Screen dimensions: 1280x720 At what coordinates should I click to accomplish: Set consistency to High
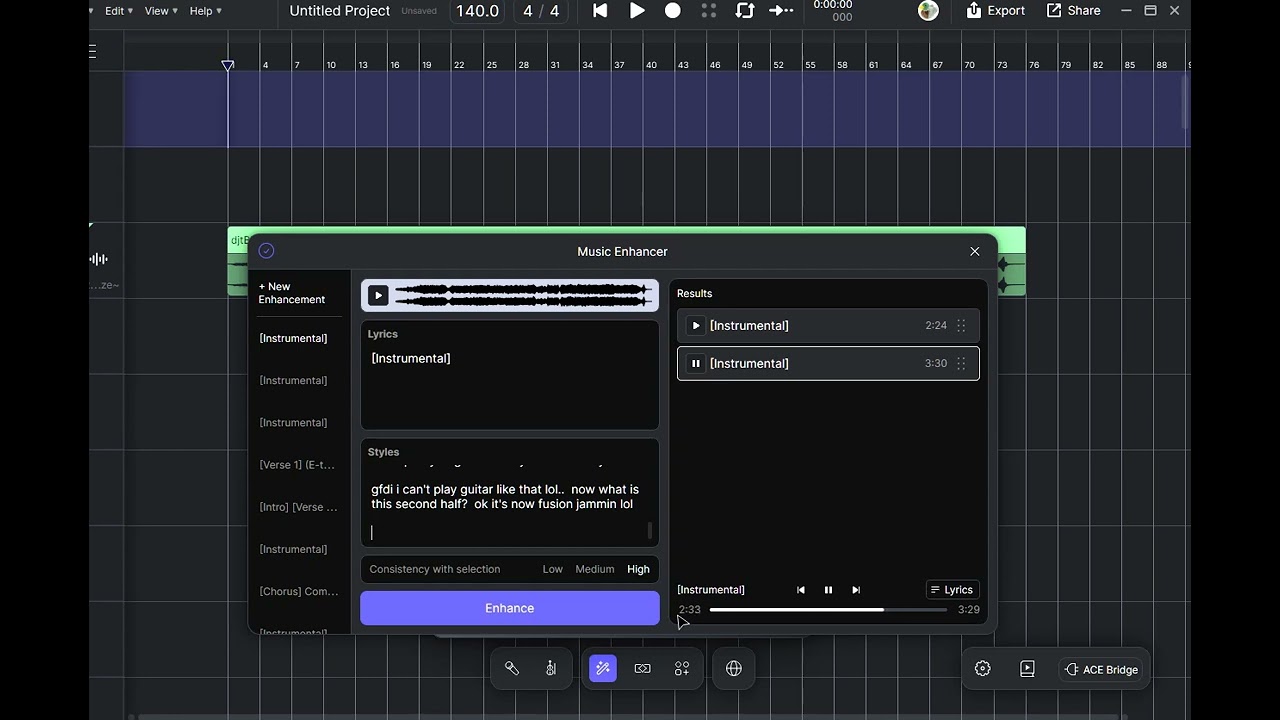638,569
